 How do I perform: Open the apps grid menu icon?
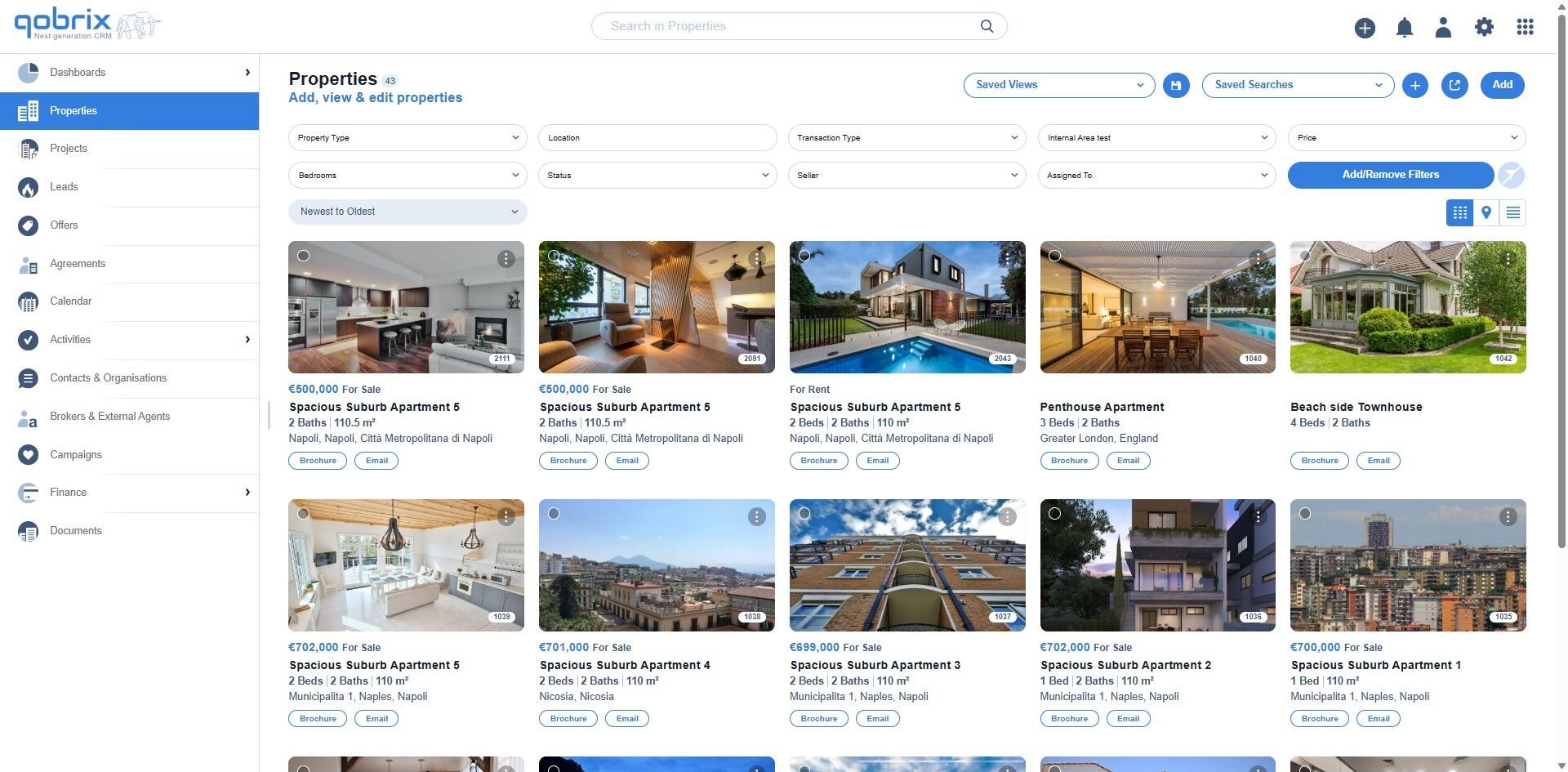[x=1525, y=27]
